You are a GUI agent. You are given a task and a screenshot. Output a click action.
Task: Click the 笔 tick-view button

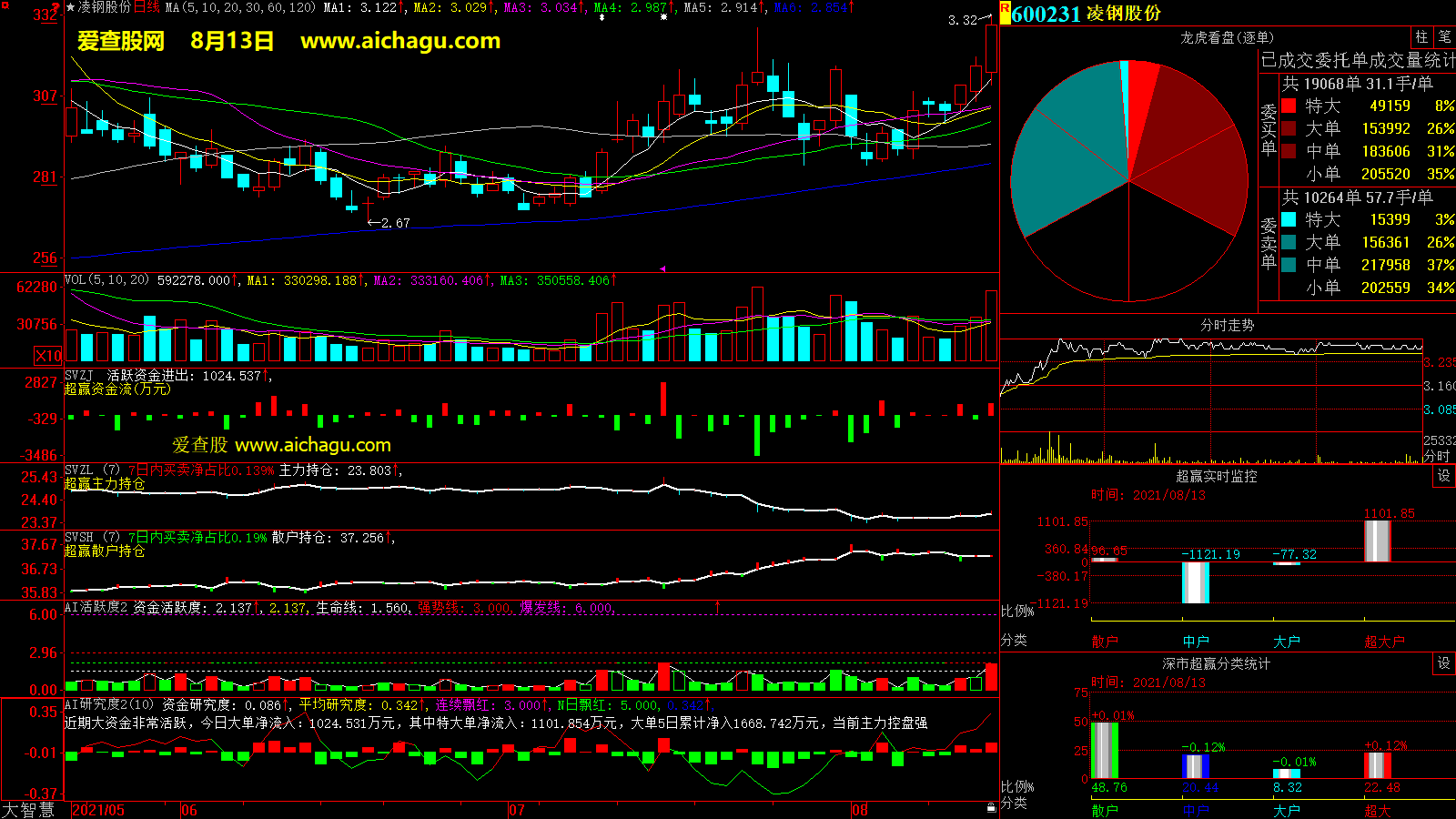(1445, 37)
